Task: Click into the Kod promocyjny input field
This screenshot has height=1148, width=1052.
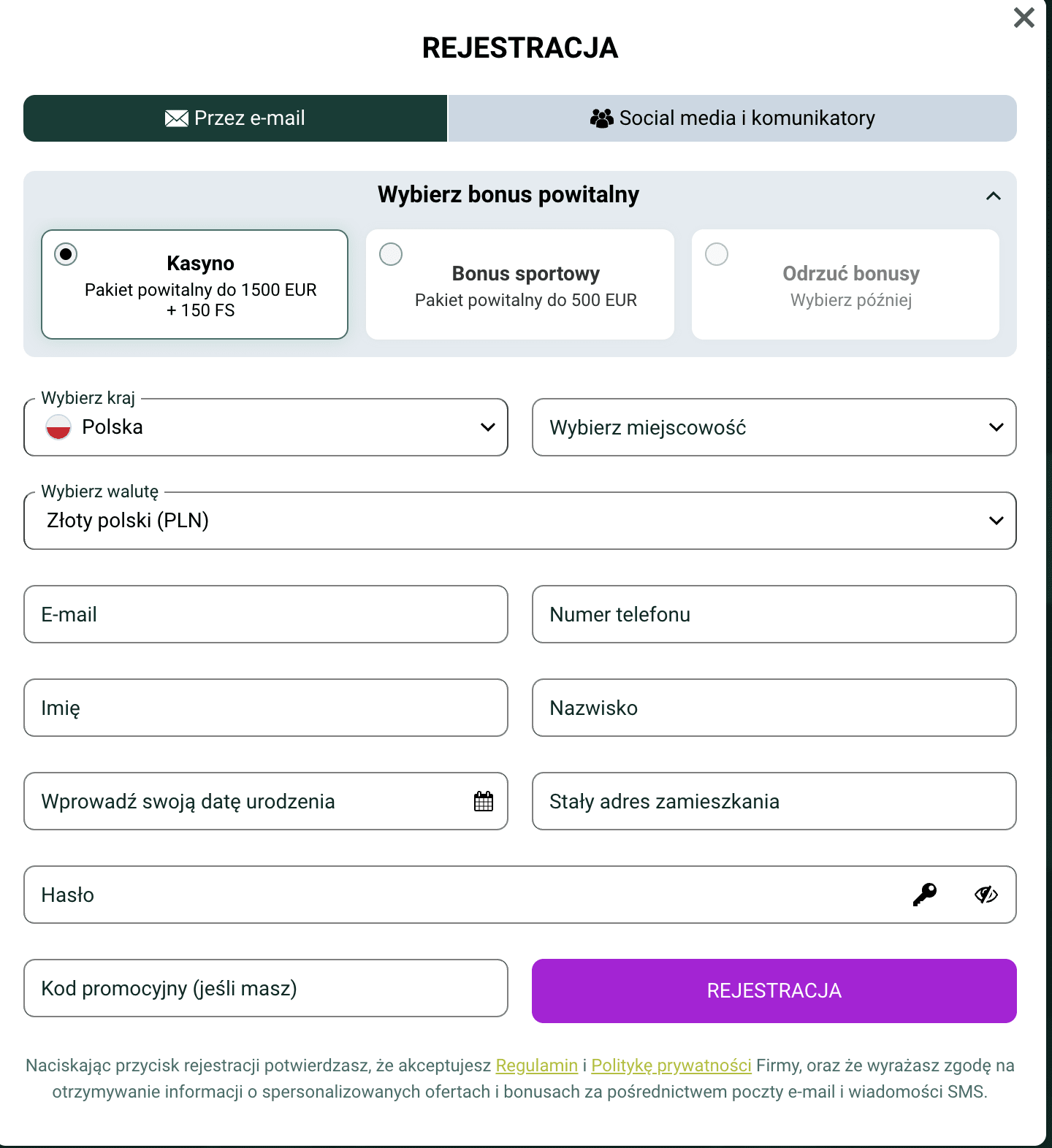Action: 266,988
